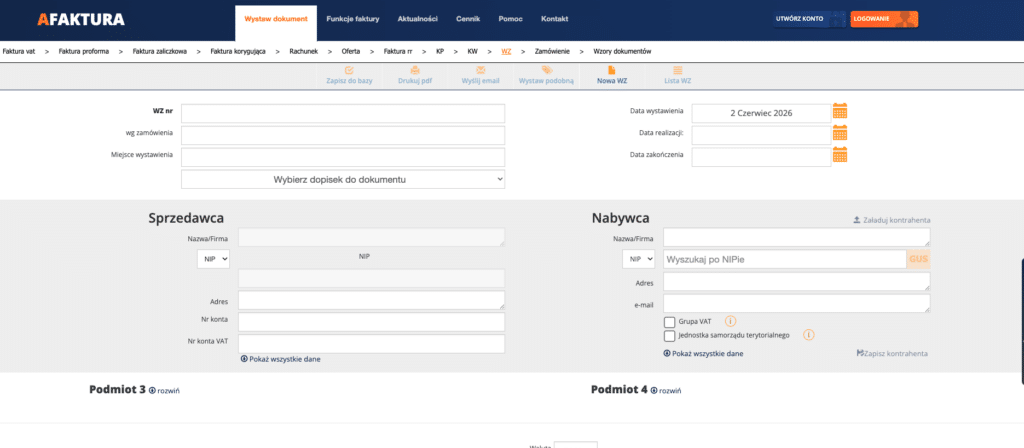Select Faktura korygująca document type

click(238, 51)
